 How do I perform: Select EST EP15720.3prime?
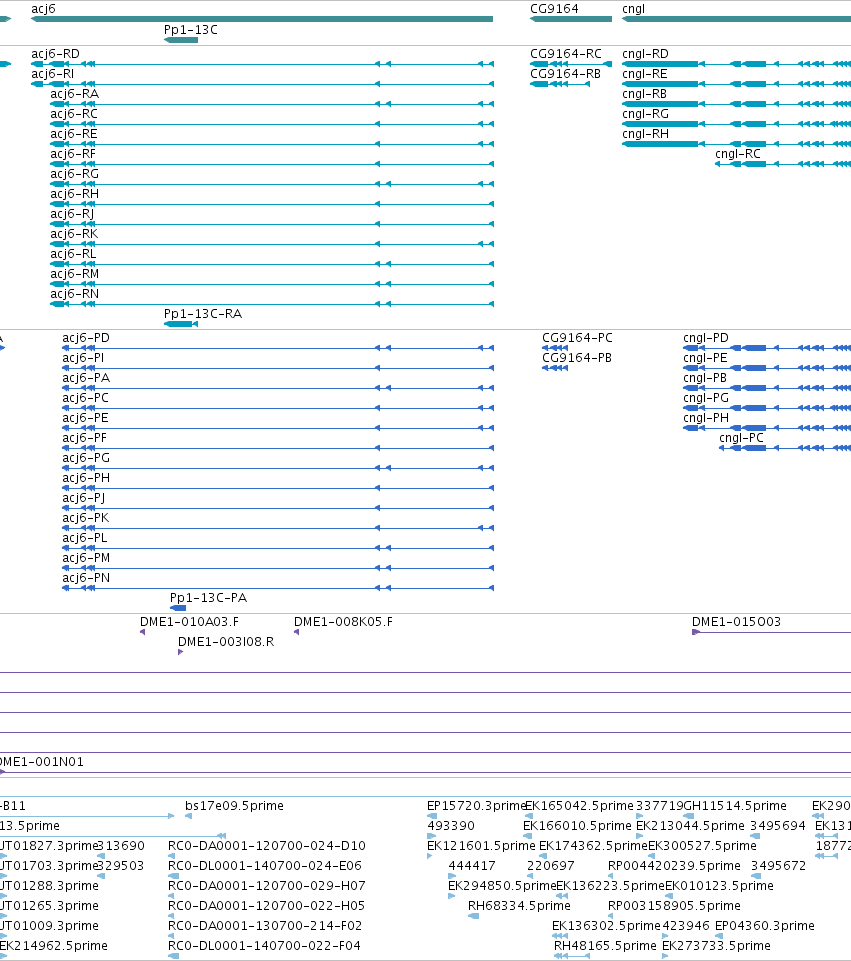(x=476, y=806)
